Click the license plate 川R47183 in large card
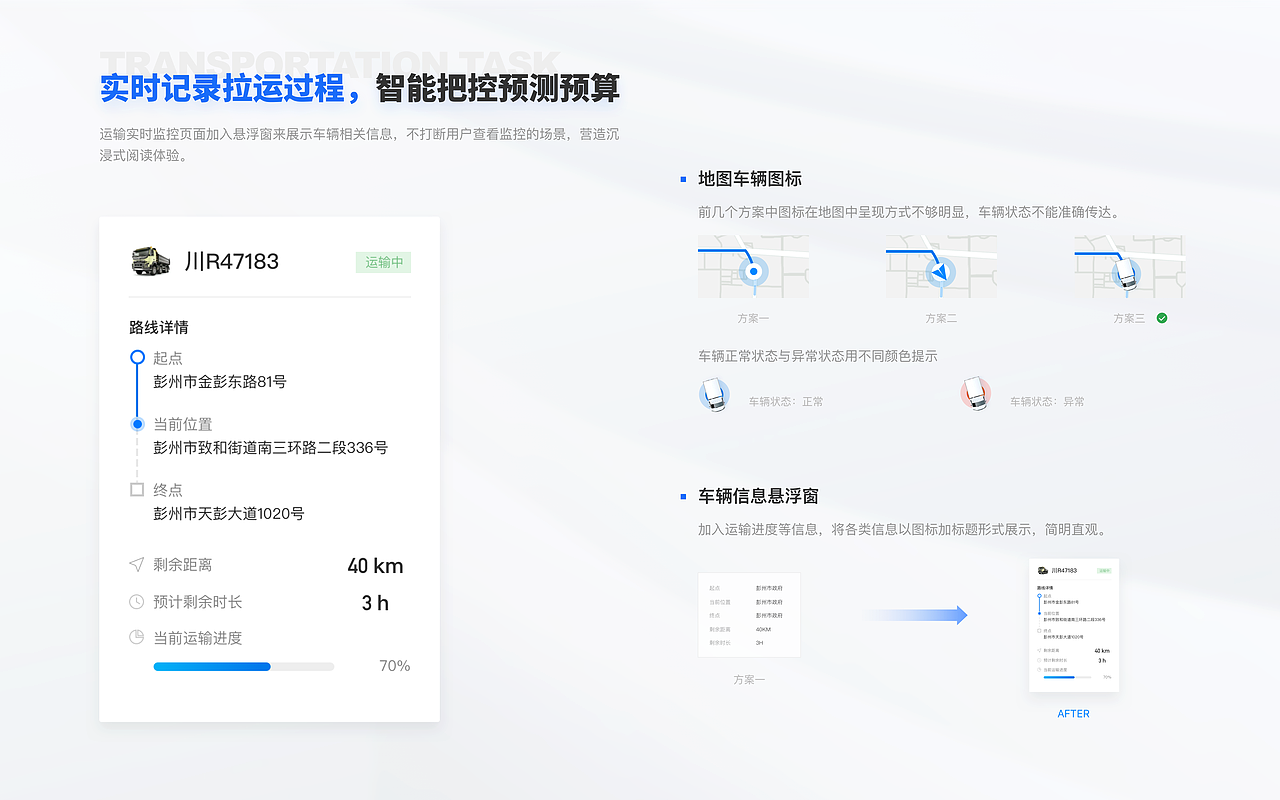Viewport: 1280px width, 800px height. tap(232, 262)
